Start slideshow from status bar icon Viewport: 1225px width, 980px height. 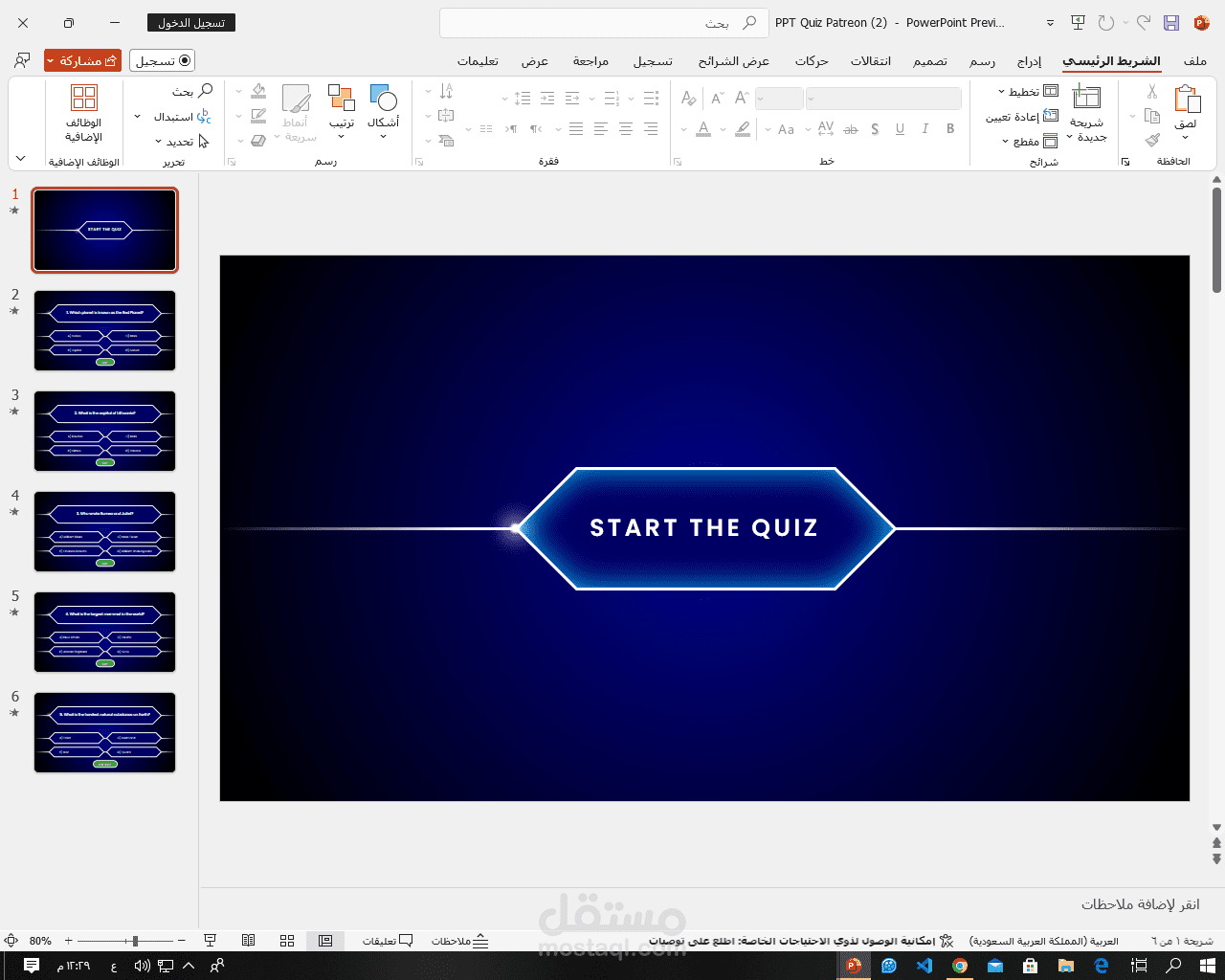(x=211, y=941)
